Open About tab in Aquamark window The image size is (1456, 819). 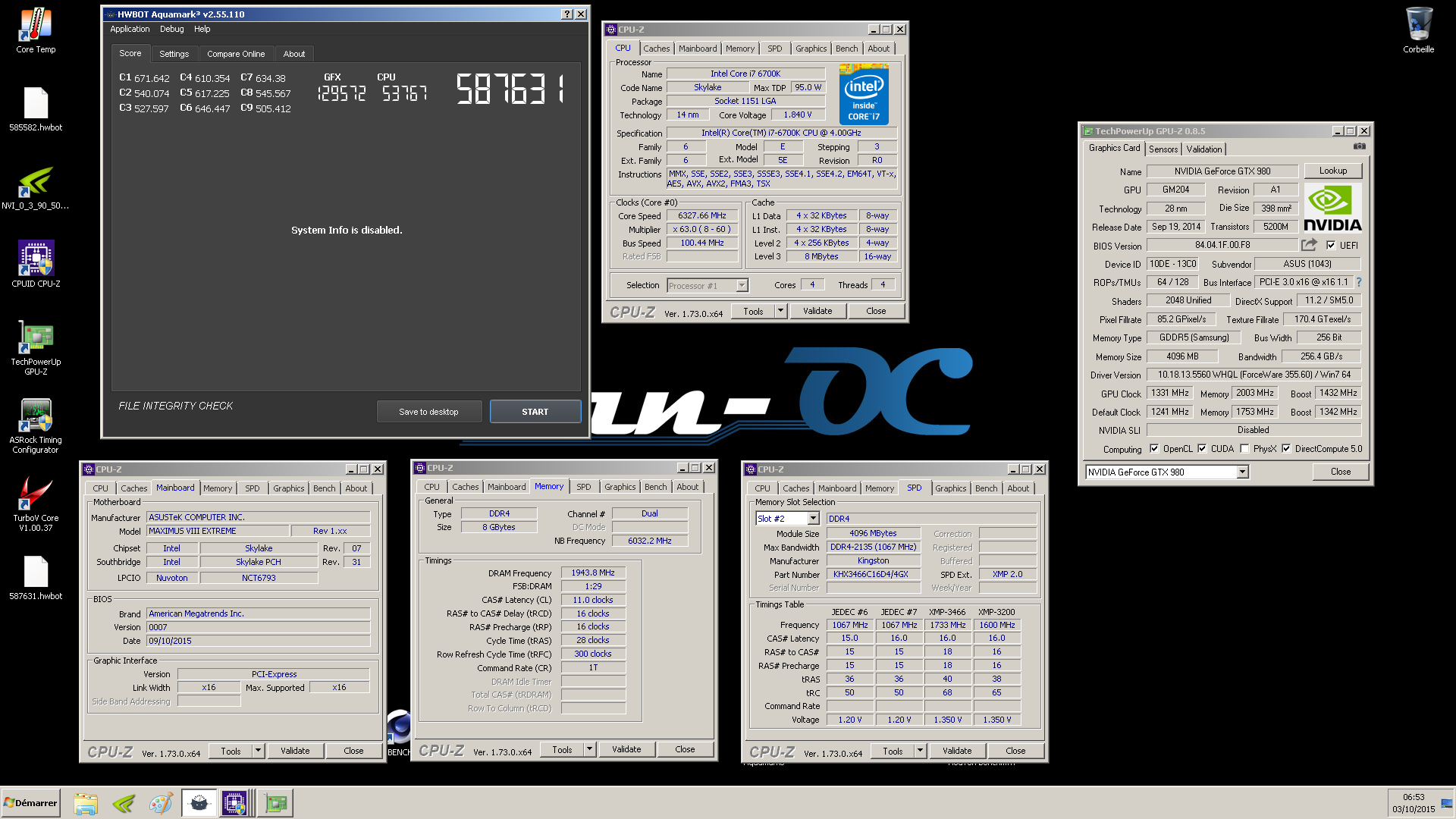click(293, 54)
